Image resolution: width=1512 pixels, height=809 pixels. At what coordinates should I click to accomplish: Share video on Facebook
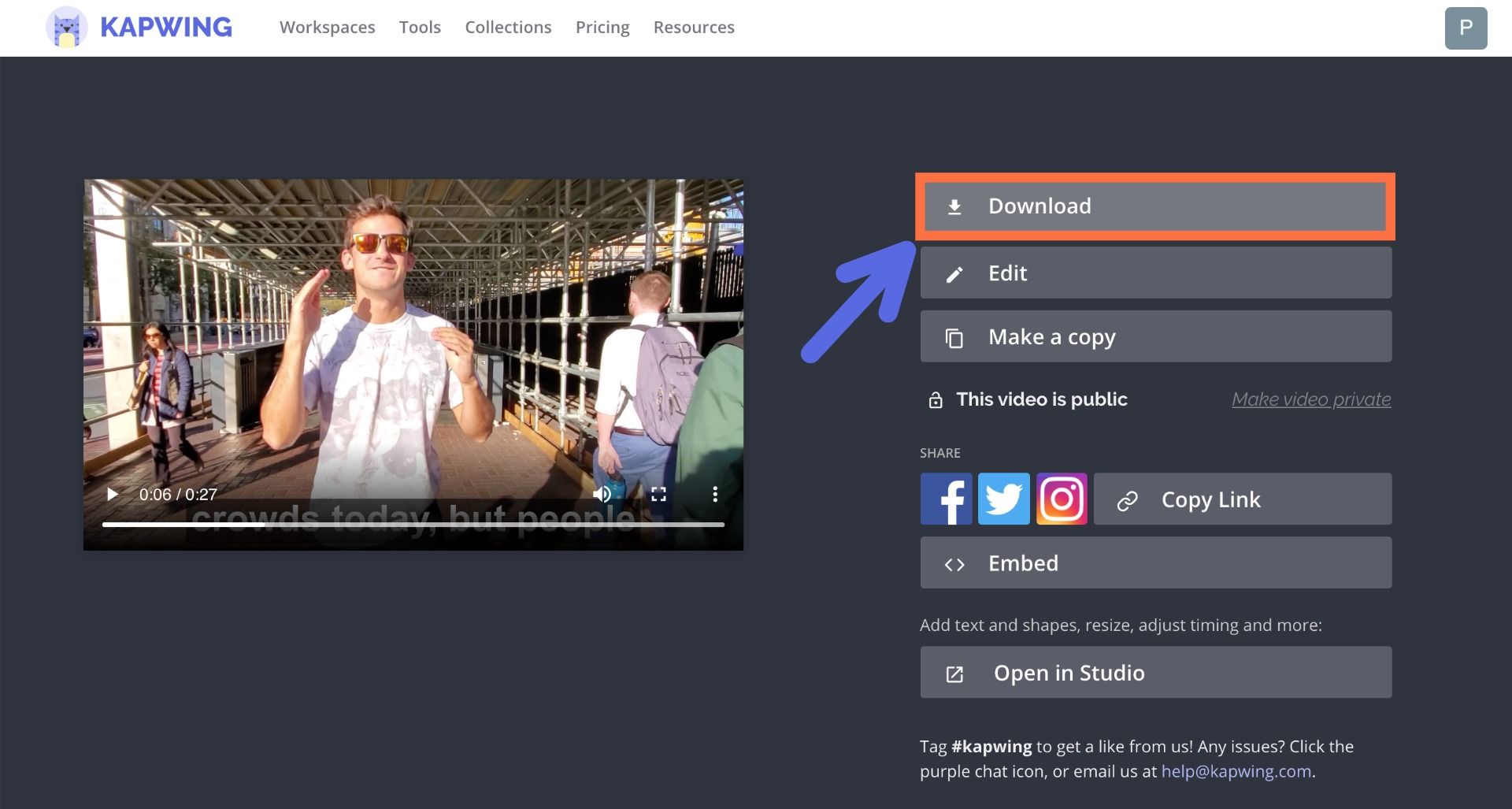pos(946,499)
